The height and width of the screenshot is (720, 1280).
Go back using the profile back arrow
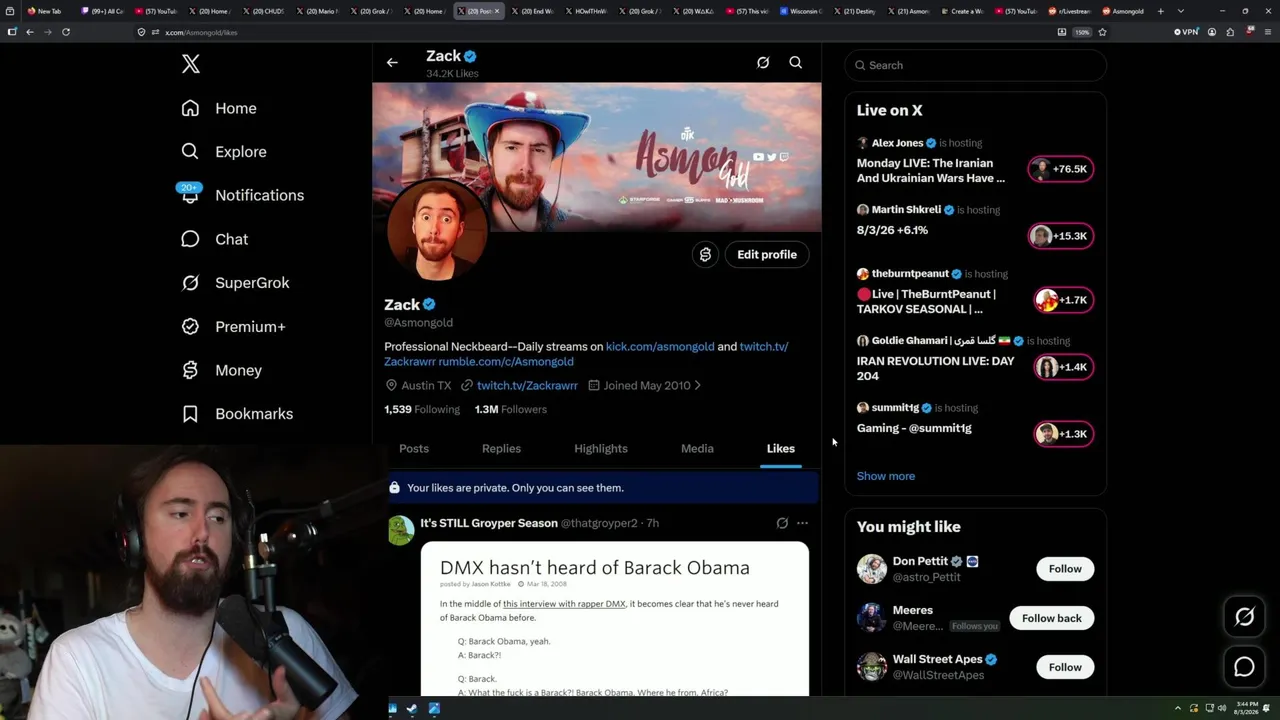tap(392, 63)
